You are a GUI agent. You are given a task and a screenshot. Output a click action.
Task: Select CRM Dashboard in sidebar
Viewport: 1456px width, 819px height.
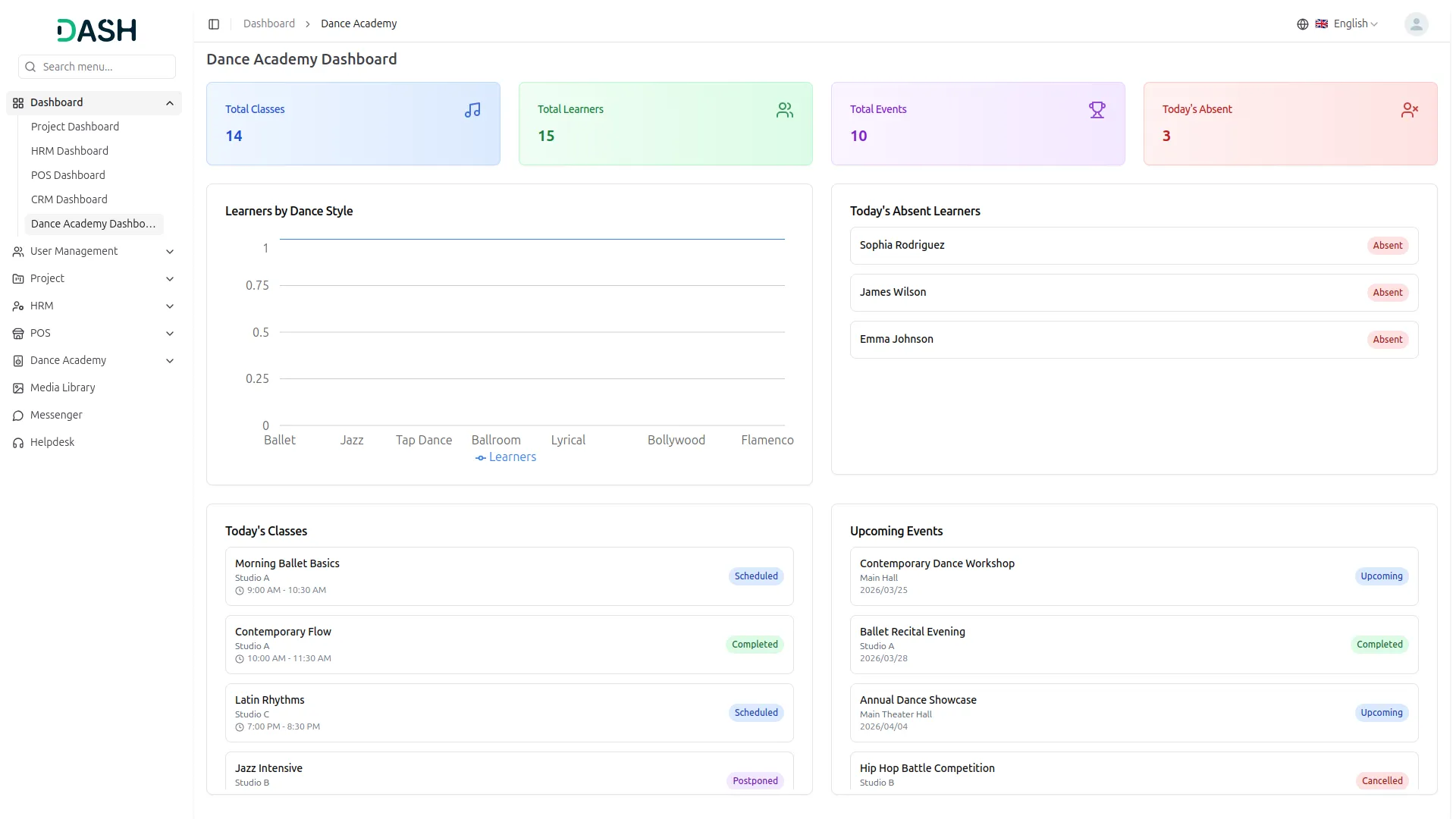click(x=69, y=199)
